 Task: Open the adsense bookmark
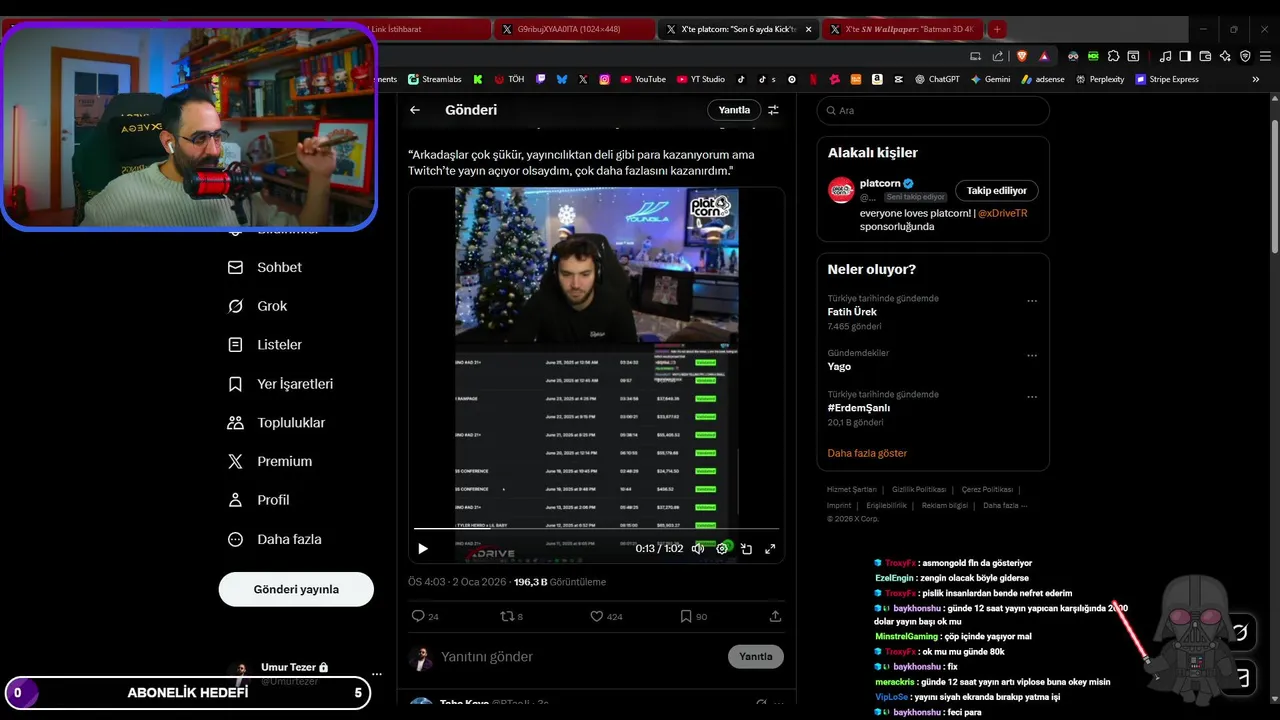pos(1042,79)
